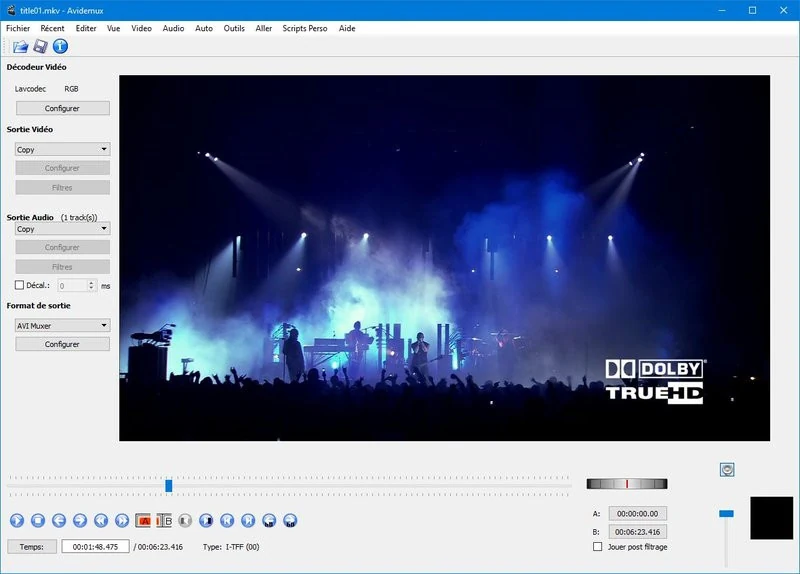Screen dimensions: 800x574
Task: Click marker A time 00:00:00.00
Action: tap(637, 513)
